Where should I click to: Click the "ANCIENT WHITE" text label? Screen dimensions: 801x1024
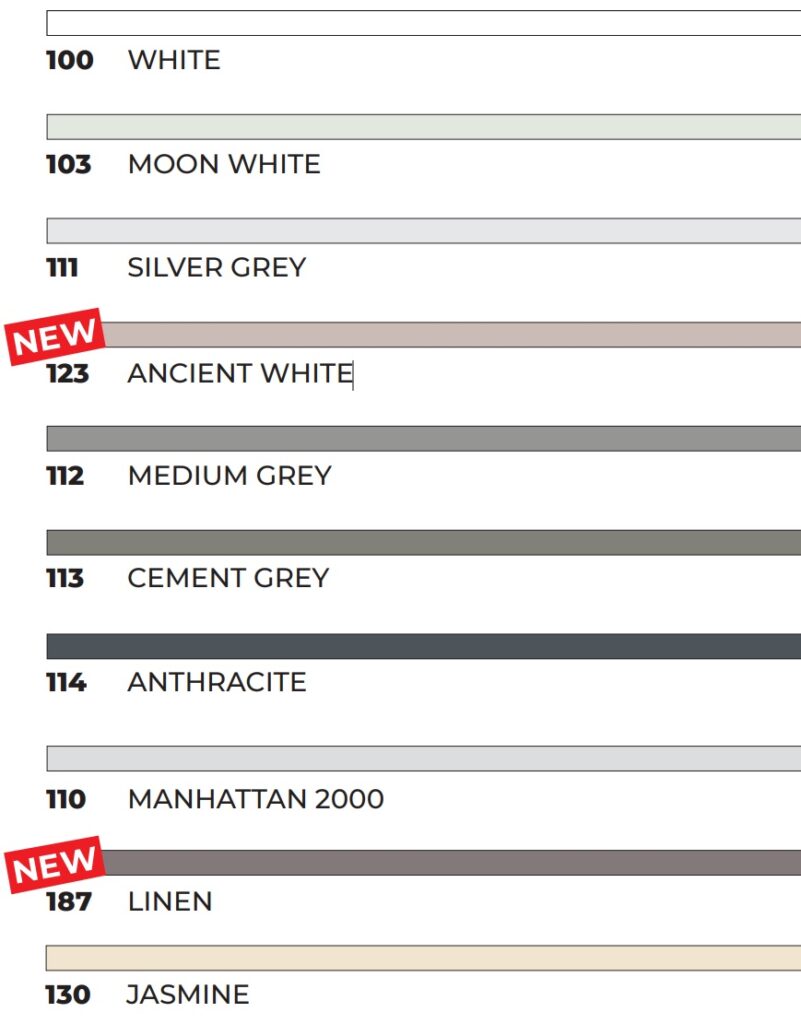coord(240,374)
